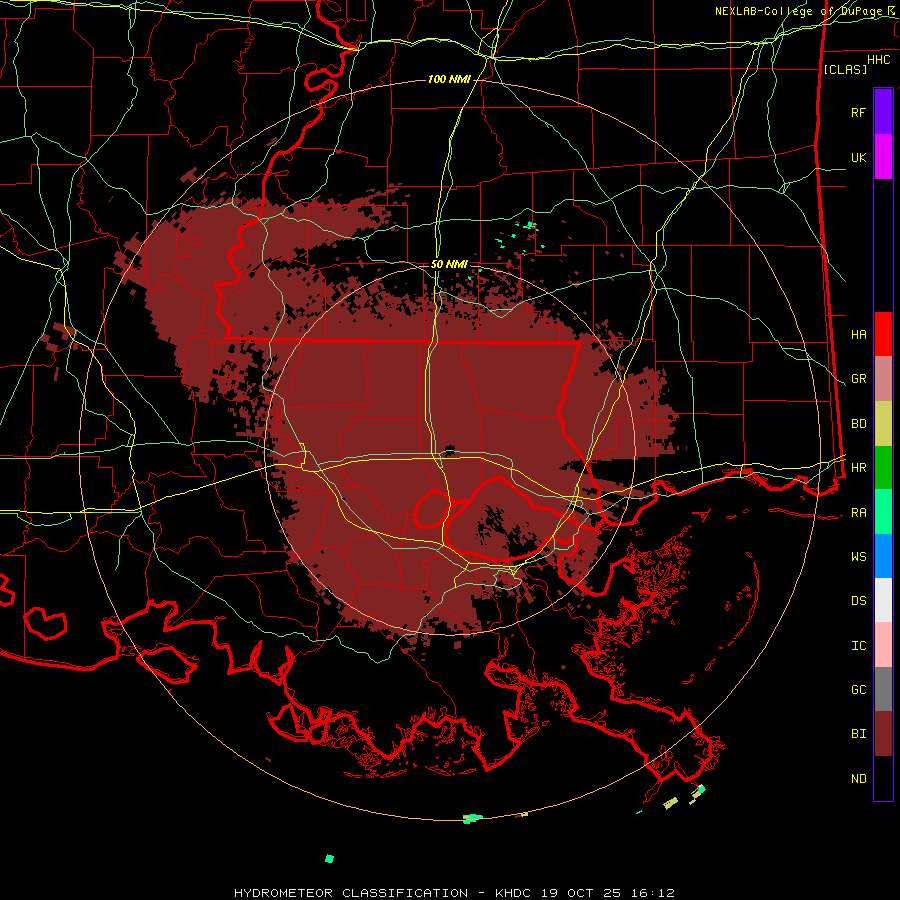Click the 'UK' legend label
This screenshot has width=900, height=900.
pos(858,158)
